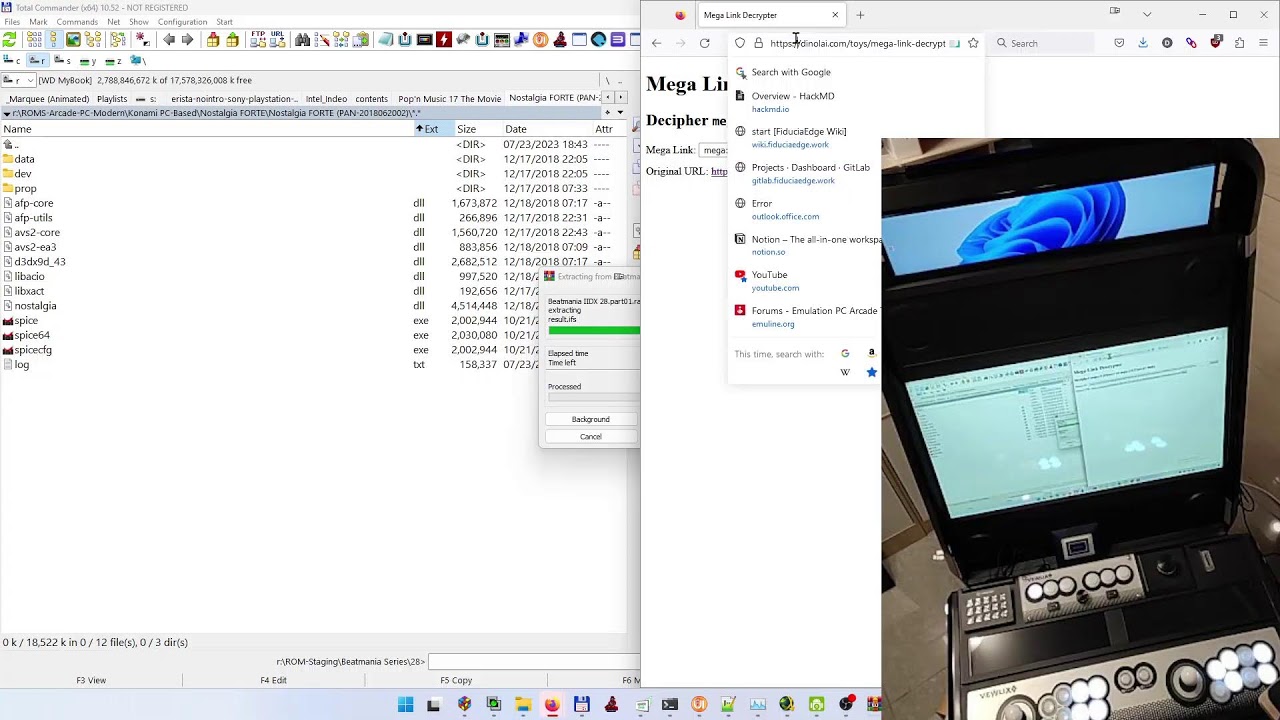Go back in Firefox browser

coord(656,43)
